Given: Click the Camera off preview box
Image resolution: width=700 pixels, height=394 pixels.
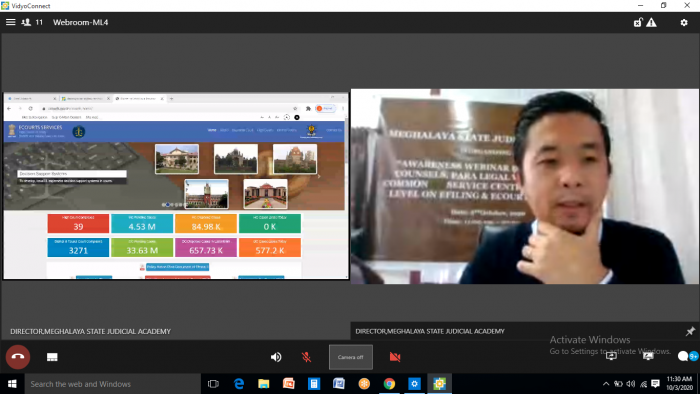Looking at the screenshot, I should [351, 357].
